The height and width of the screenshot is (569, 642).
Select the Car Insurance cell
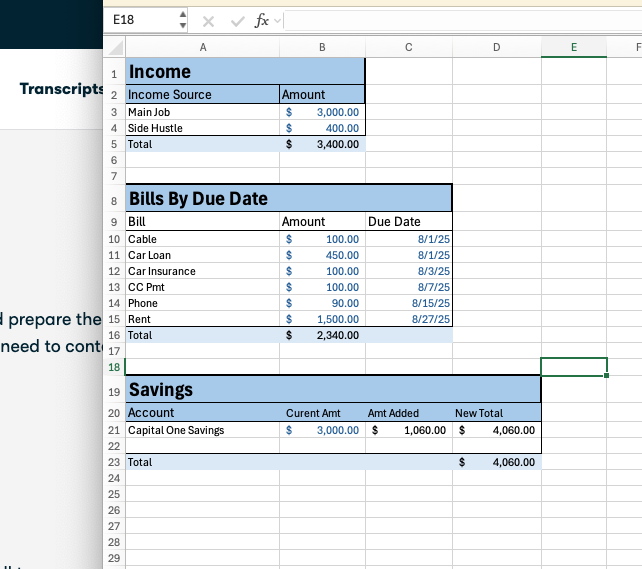203,271
